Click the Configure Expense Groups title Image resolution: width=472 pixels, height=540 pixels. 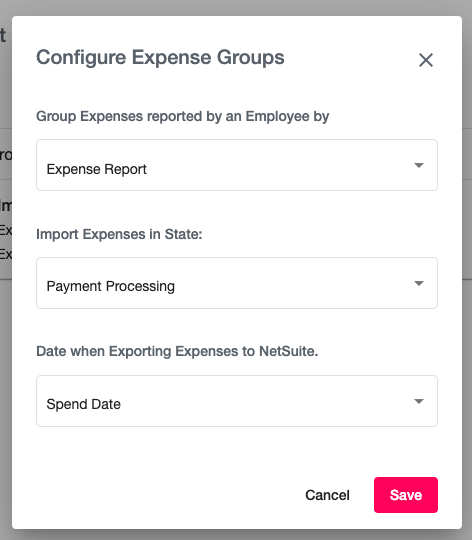(160, 57)
